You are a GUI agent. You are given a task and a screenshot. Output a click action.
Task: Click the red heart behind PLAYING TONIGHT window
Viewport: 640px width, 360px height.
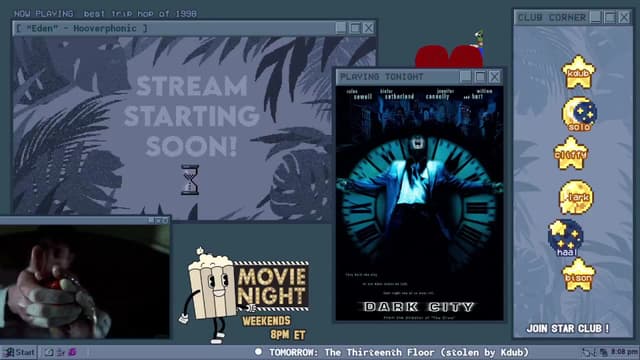coord(449,56)
